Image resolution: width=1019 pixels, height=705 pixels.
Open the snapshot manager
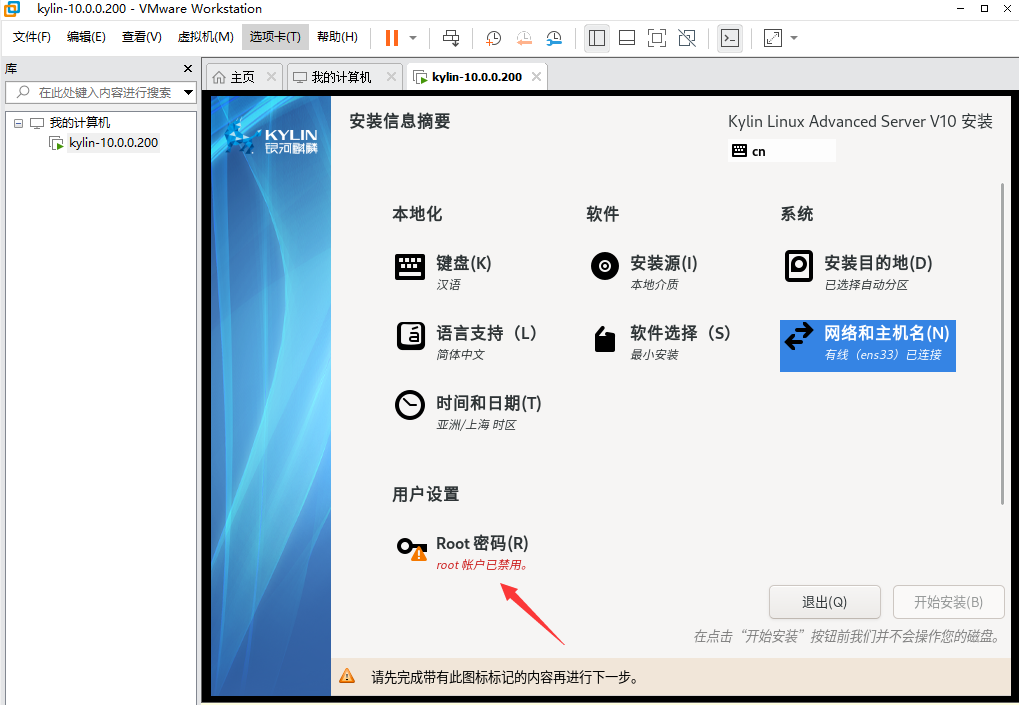point(554,38)
